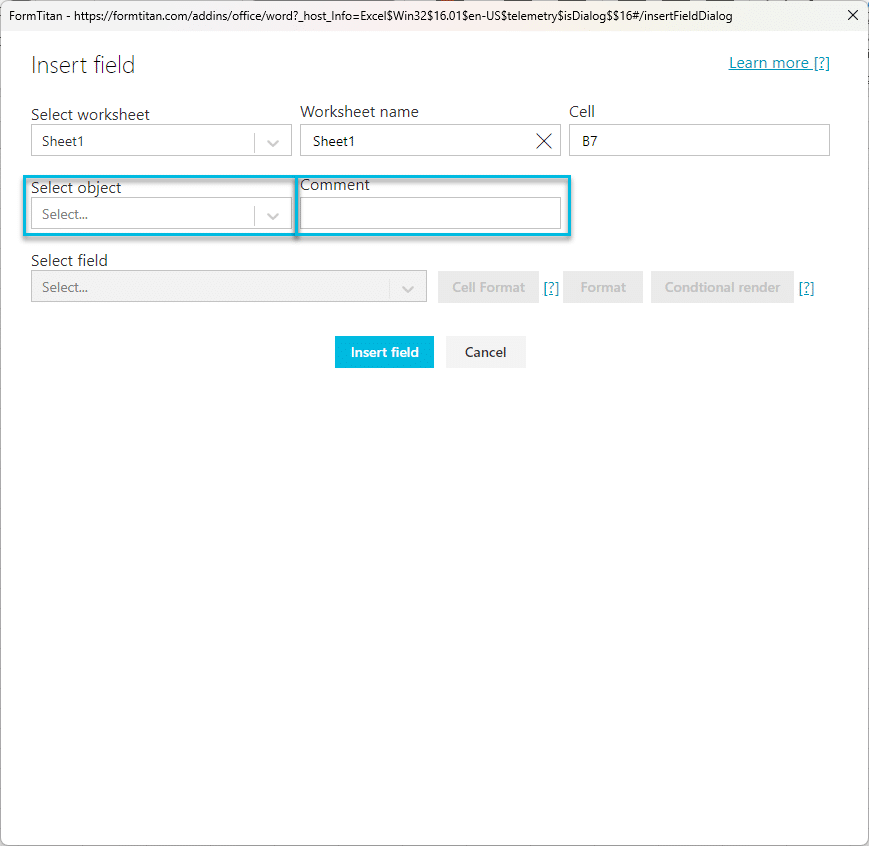Click the FormTitan dialog title bar
The image size is (869, 846).
[x=400, y=16]
